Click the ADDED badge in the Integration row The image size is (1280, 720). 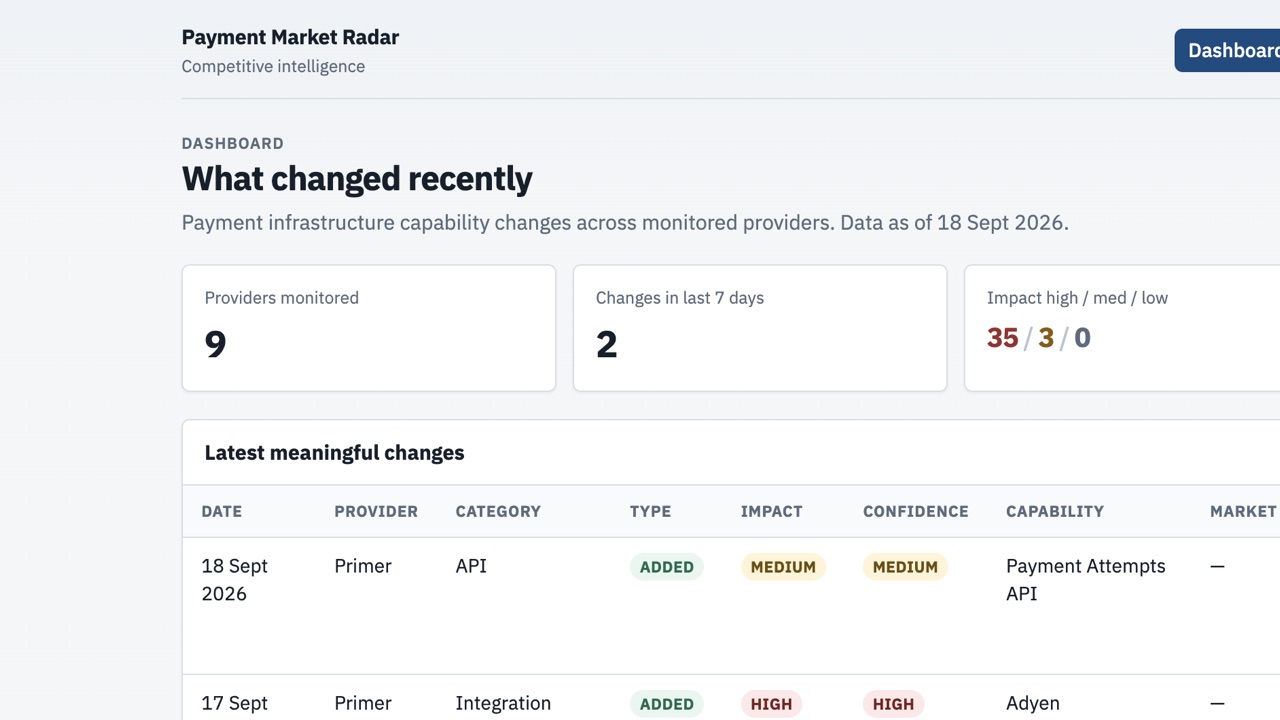tap(667, 704)
